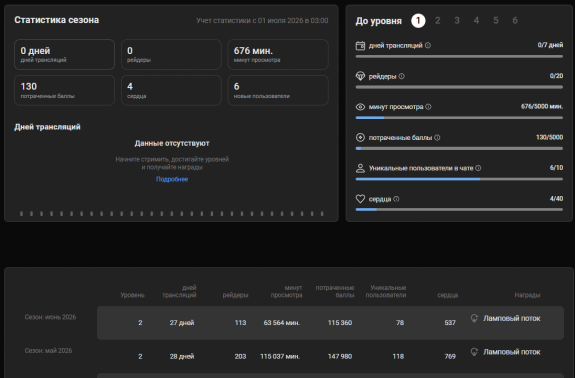Open info tooltip for сердца
Viewport: 575px width, 378px height.
click(x=396, y=199)
